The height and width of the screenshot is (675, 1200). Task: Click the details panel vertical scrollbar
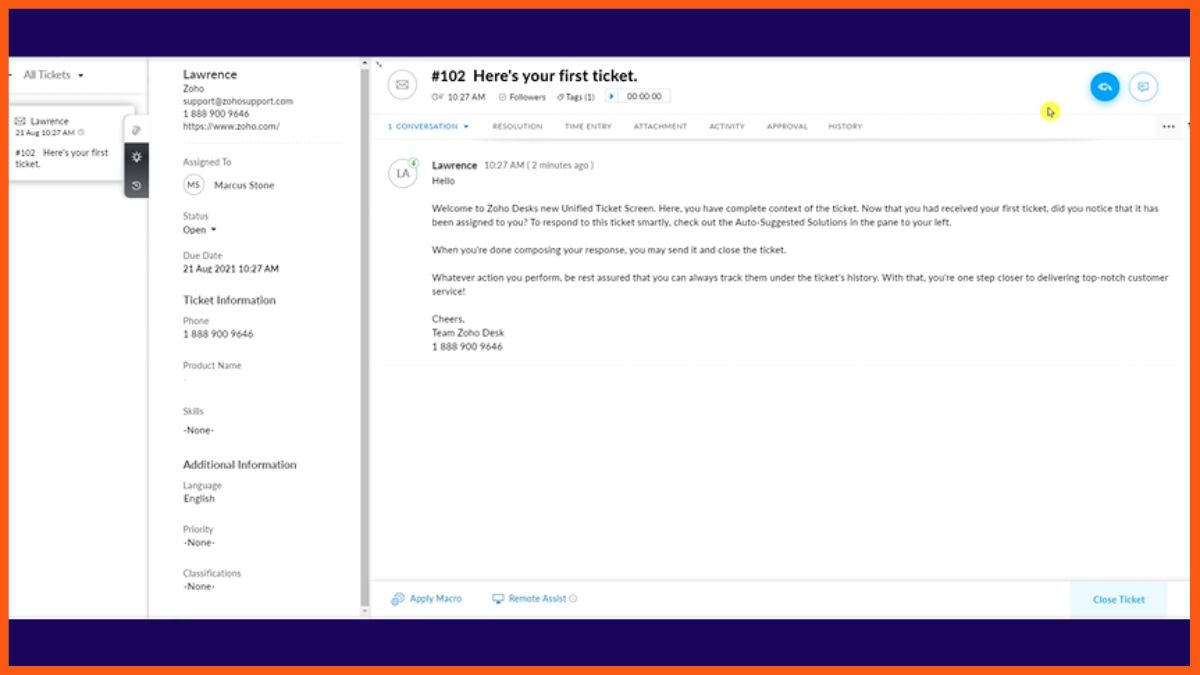tap(364, 335)
